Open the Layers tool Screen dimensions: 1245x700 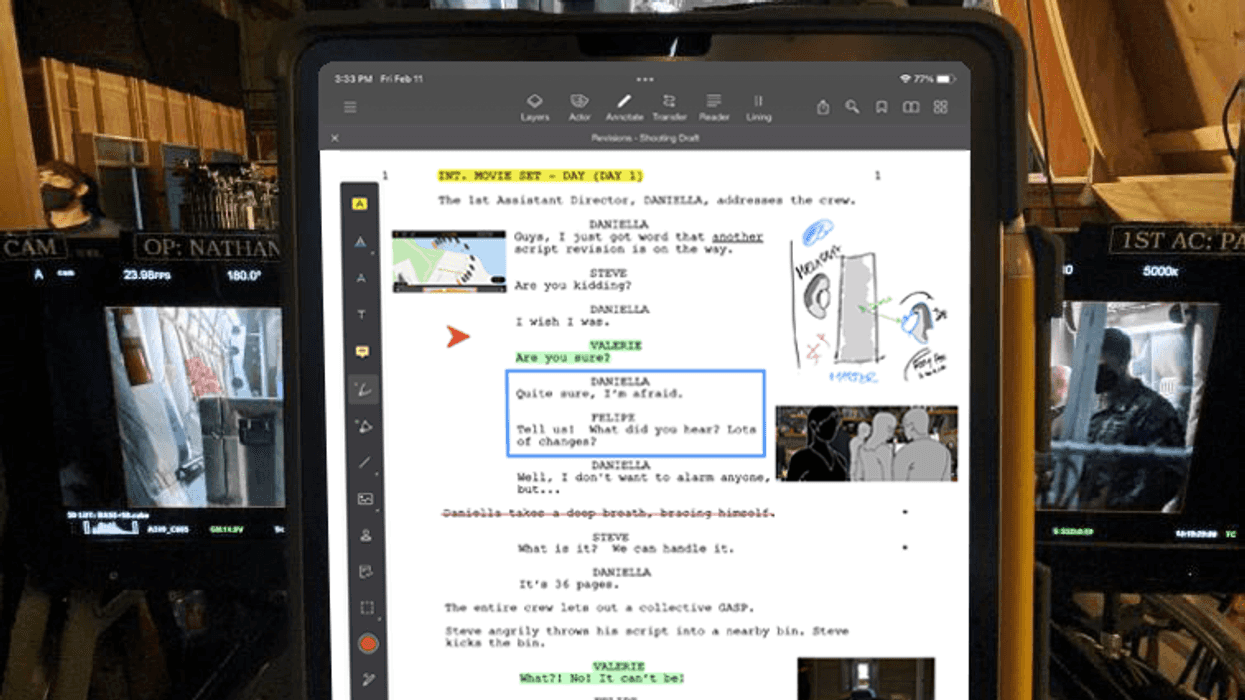pyautogui.click(x=535, y=107)
